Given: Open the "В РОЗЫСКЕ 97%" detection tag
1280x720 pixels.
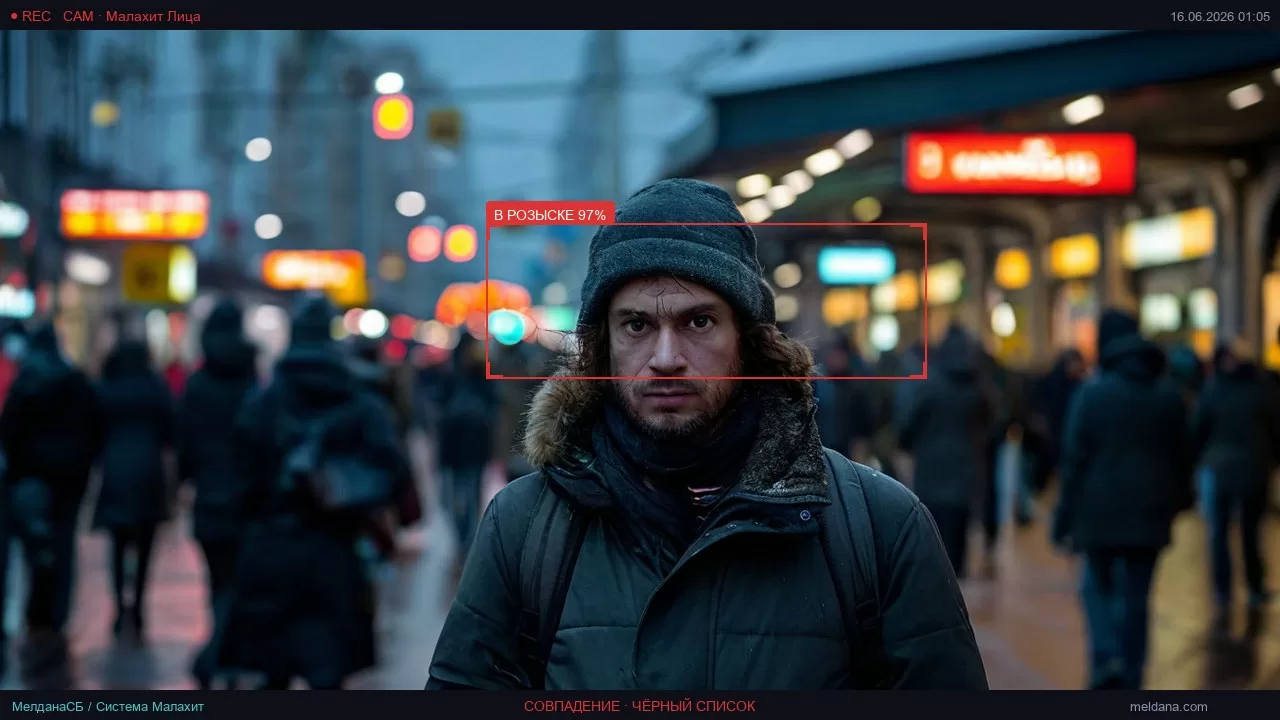Looking at the screenshot, I should click(550, 215).
